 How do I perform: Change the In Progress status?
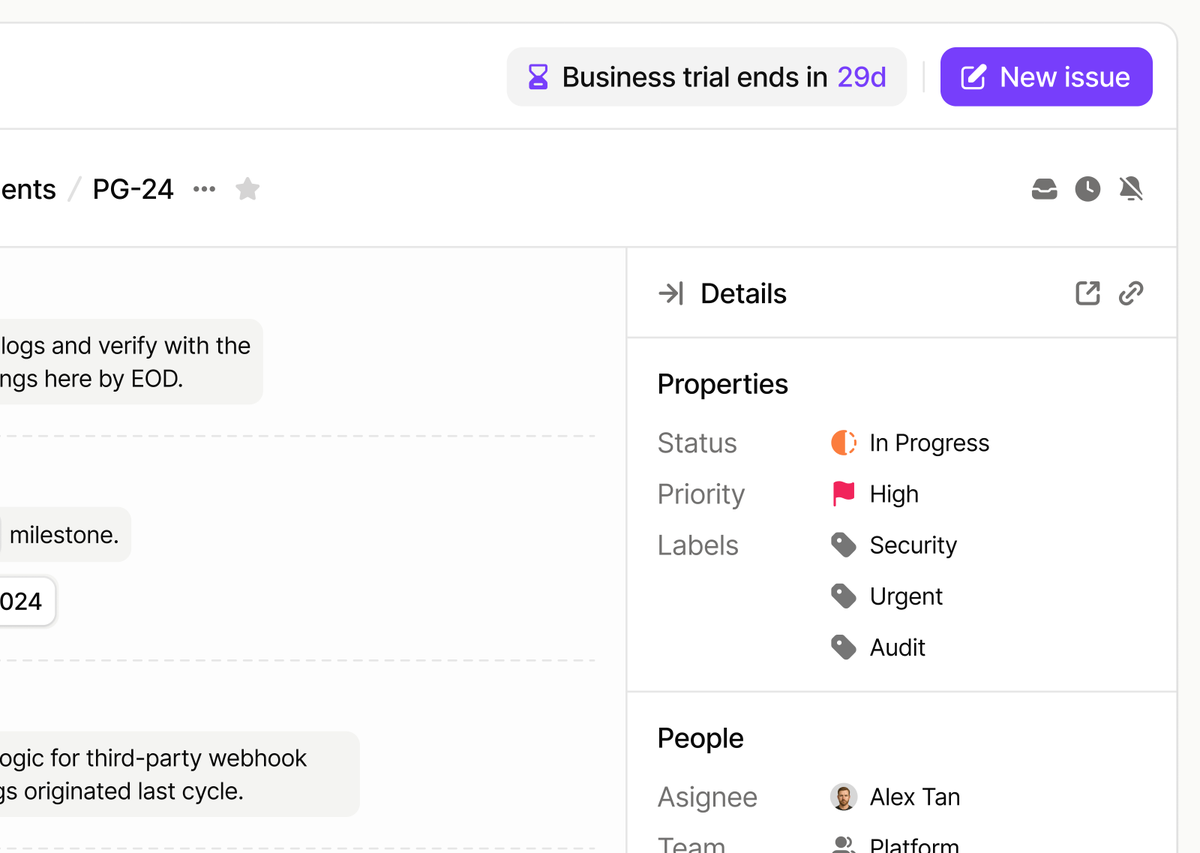coord(929,443)
